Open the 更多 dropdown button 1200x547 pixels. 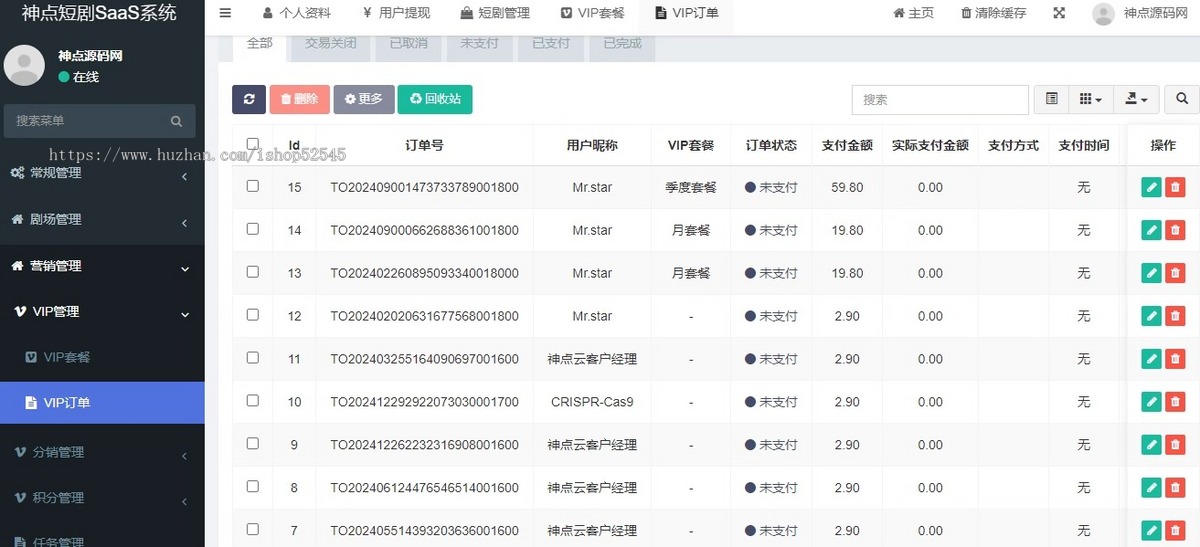(x=364, y=99)
